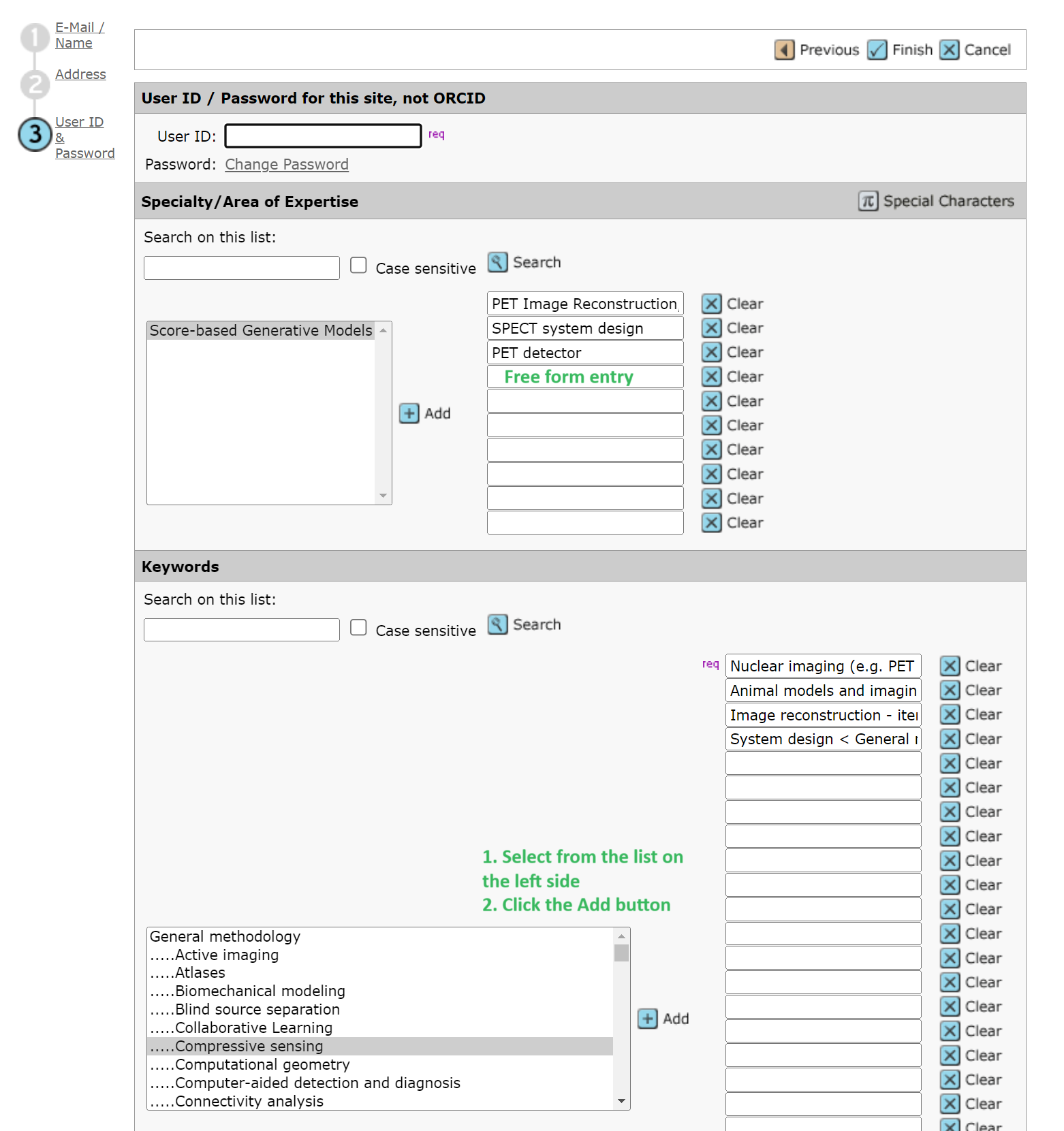The image size is (1064, 1131).
Task: Select Score-based Generative Models in list
Action: click(261, 331)
